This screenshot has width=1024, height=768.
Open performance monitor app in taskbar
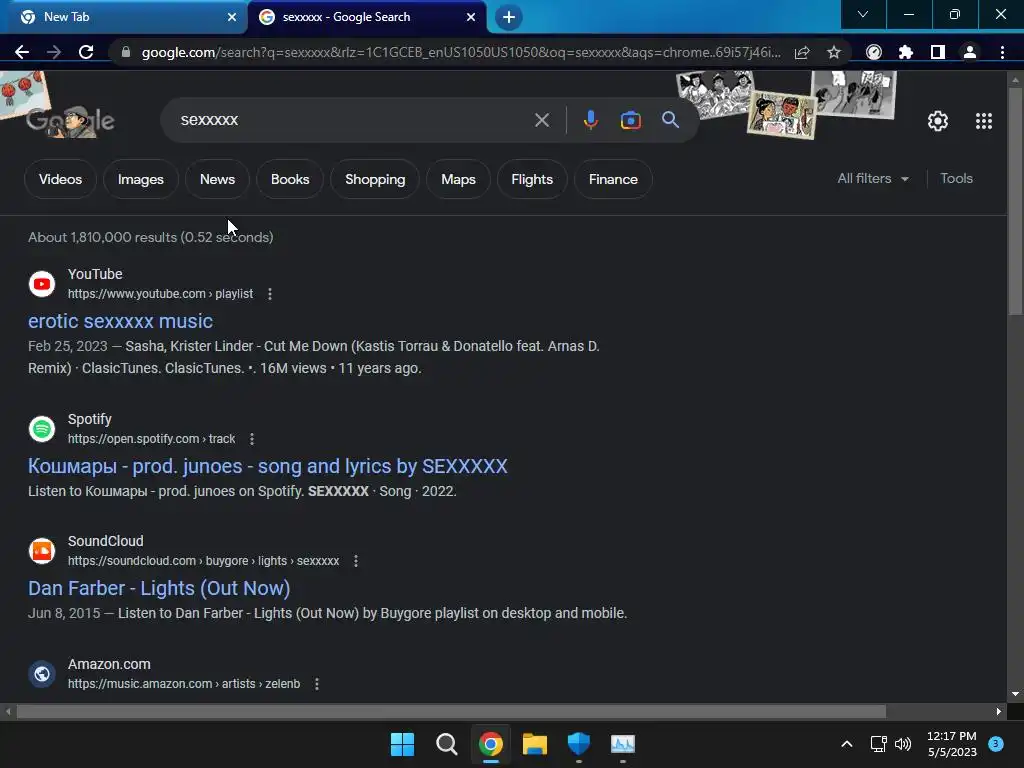pos(622,744)
